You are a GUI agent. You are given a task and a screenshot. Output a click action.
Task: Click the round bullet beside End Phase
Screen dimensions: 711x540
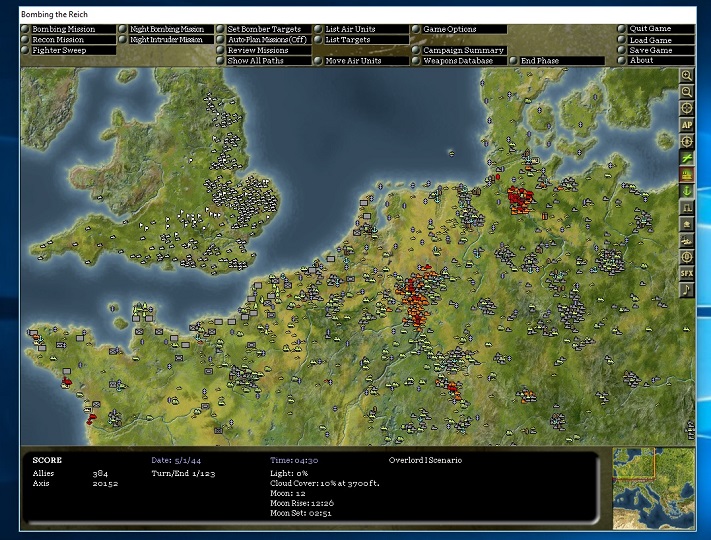click(513, 61)
